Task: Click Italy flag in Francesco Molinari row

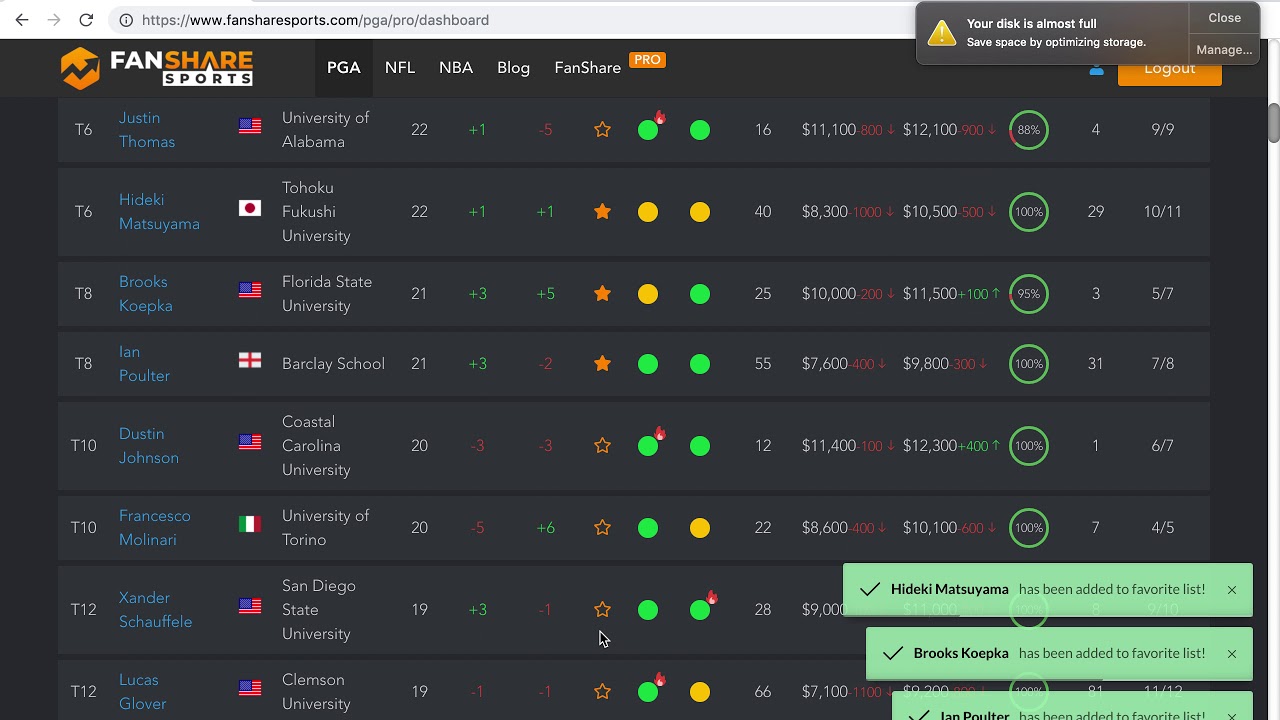Action: [x=250, y=524]
